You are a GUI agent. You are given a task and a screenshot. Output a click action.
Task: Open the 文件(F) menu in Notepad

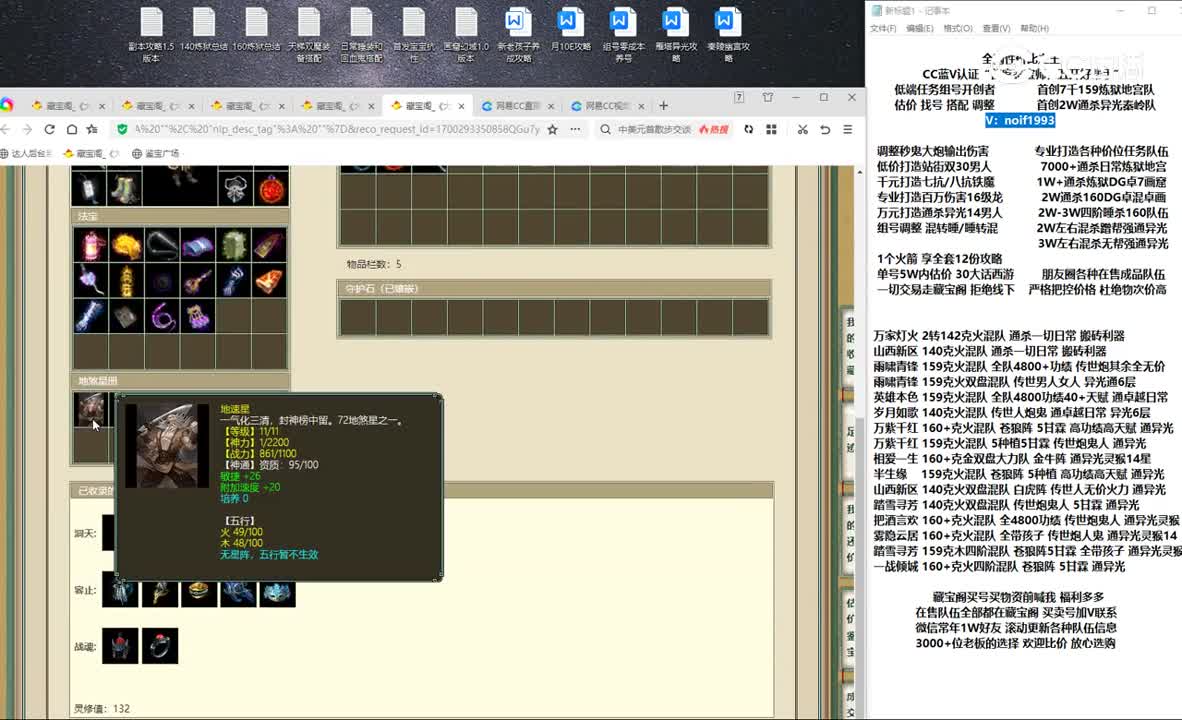(883, 29)
